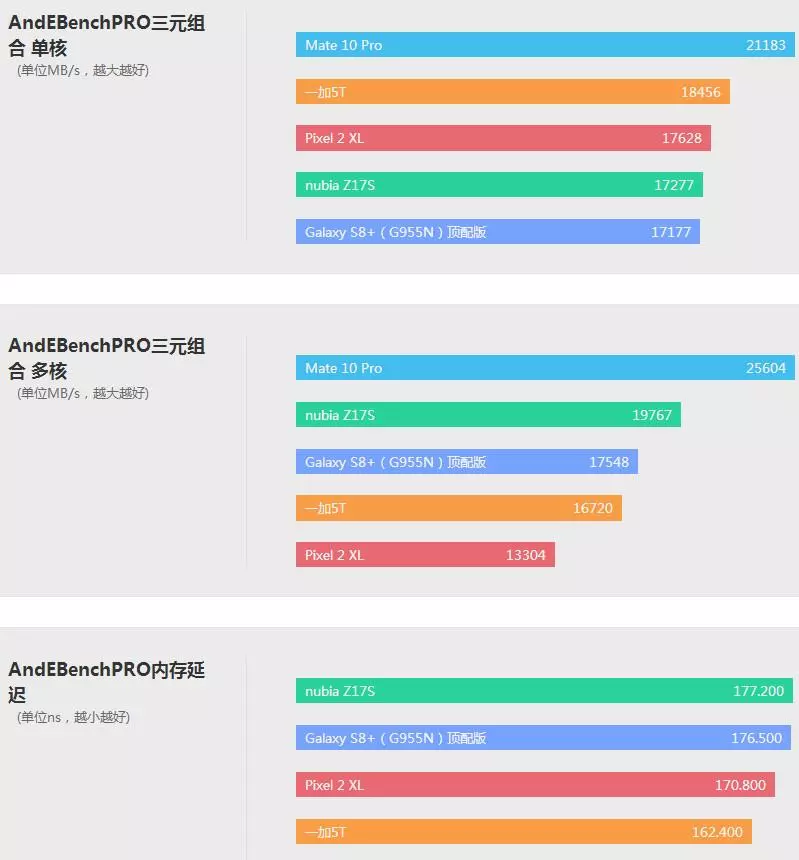Select the 一加5T bar scoring 16720

[459, 508]
